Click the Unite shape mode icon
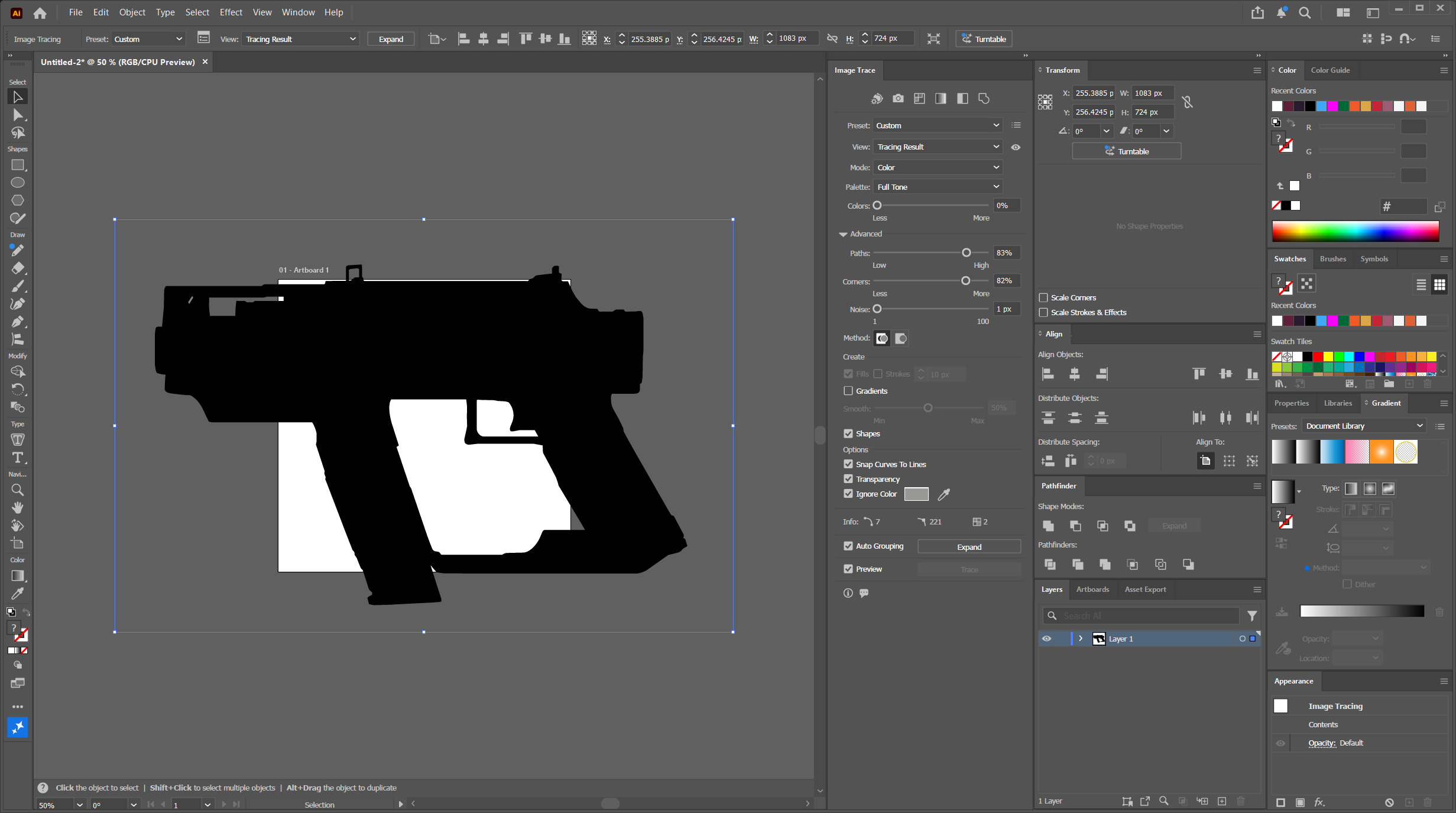The height and width of the screenshot is (813, 1456). (1049, 526)
